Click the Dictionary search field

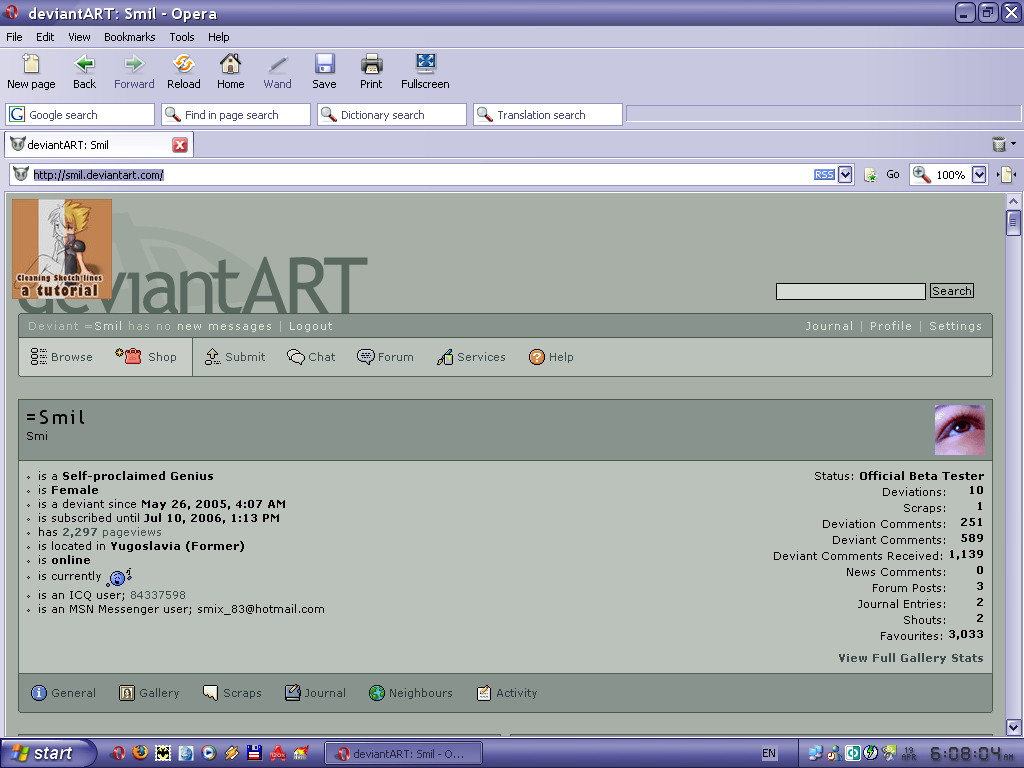click(x=392, y=115)
